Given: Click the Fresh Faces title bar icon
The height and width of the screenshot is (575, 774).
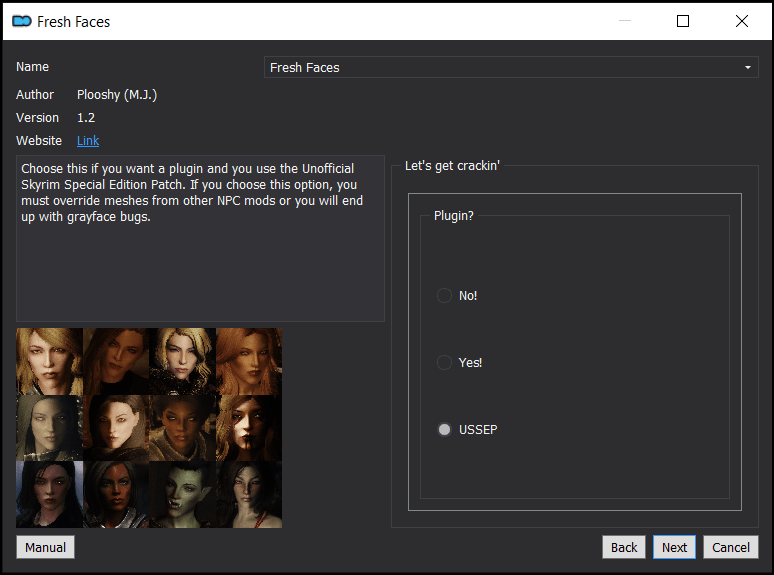Looking at the screenshot, I should 22,21.
